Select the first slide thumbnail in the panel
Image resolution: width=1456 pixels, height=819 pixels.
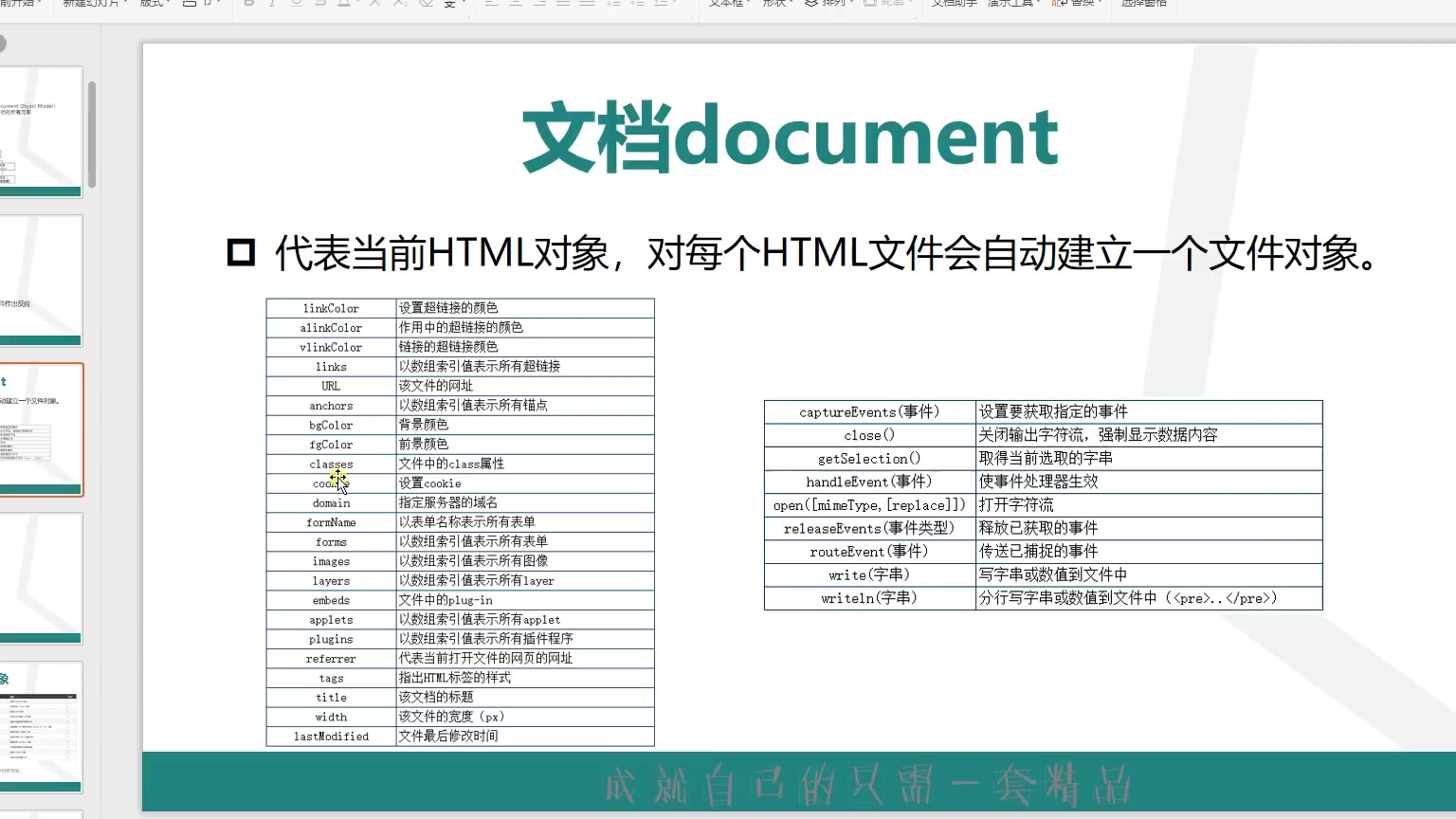41,132
